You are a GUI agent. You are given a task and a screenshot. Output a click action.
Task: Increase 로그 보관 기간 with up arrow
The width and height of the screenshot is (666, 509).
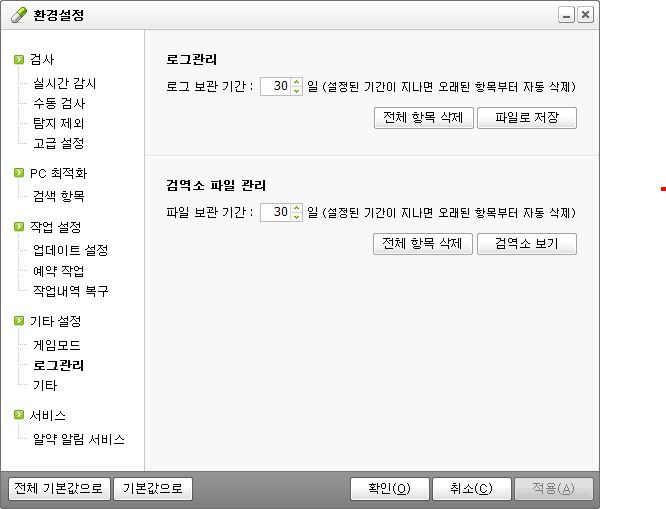coord(296,82)
